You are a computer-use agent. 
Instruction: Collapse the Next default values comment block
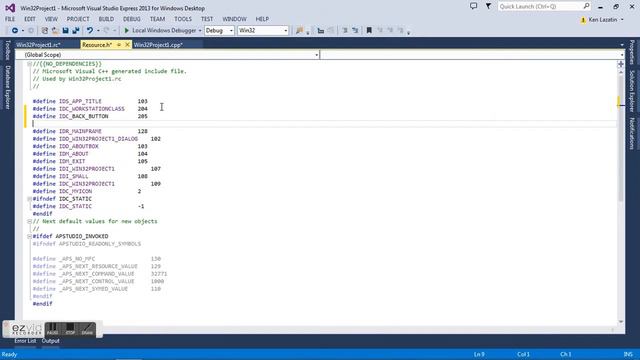pos(29,221)
